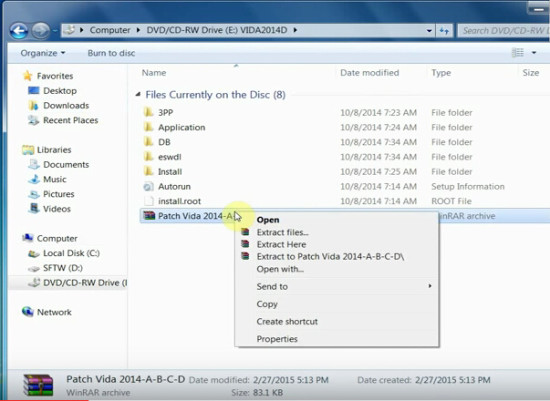Select Properties from the context menu
Viewport: 550px width, 401px height.
[277, 339]
